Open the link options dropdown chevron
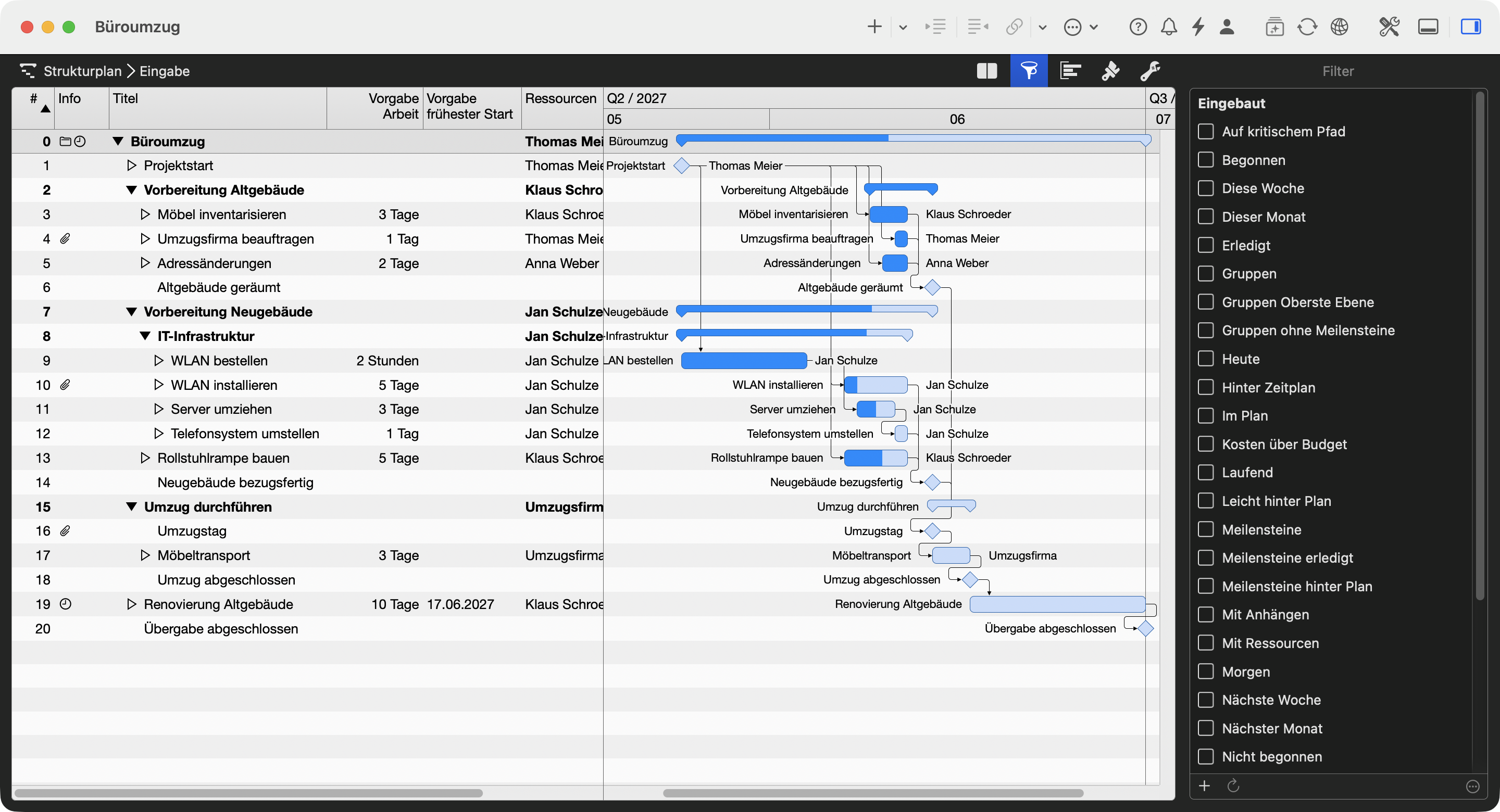Viewport: 1500px width, 812px height. point(1042,28)
